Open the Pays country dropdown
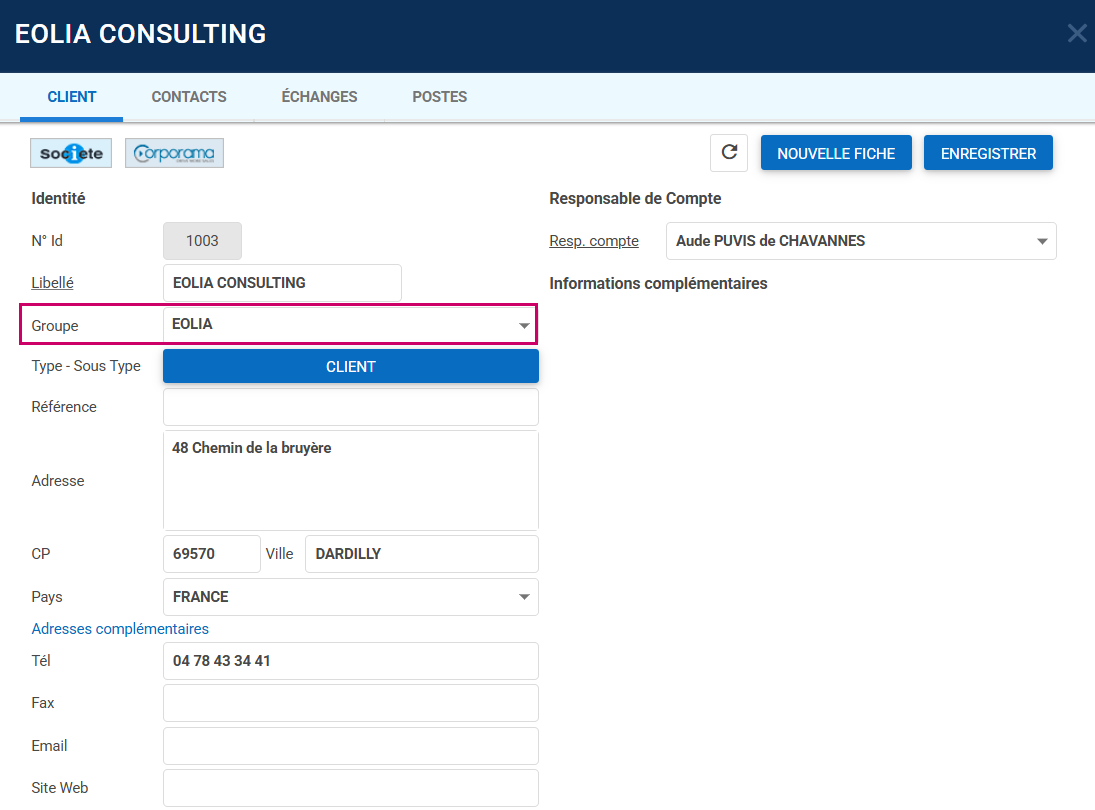The image size is (1095, 810). click(x=523, y=597)
